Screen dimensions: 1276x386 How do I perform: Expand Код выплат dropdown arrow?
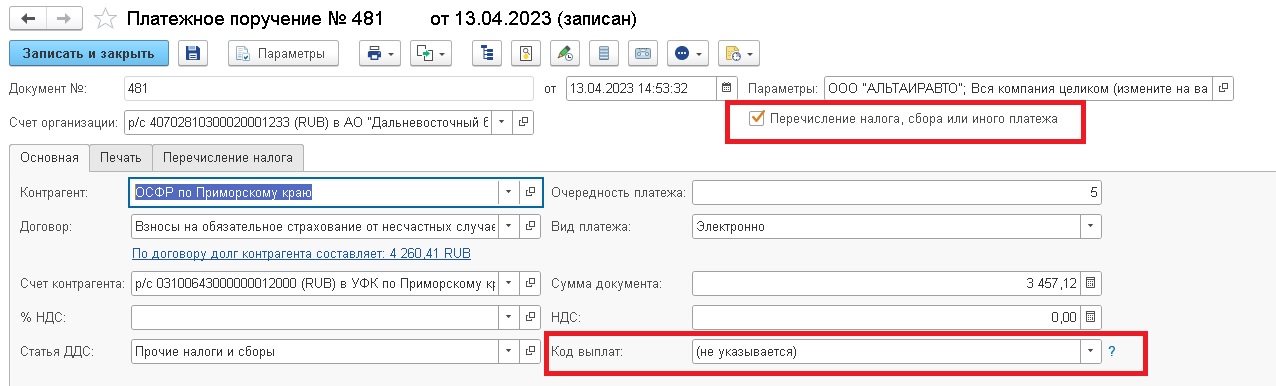coord(1090,351)
